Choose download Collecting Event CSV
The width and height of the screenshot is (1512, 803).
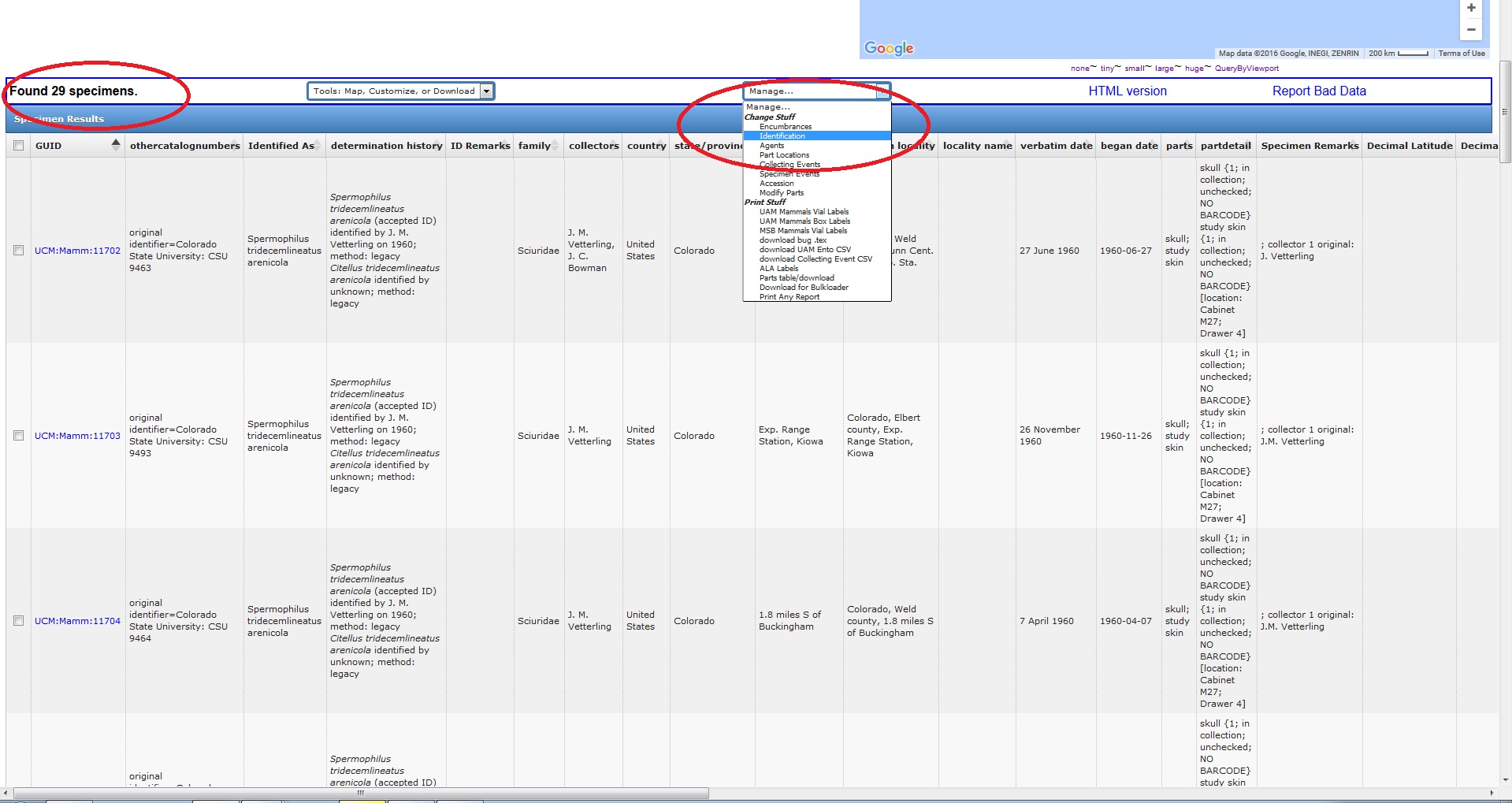click(x=815, y=259)
